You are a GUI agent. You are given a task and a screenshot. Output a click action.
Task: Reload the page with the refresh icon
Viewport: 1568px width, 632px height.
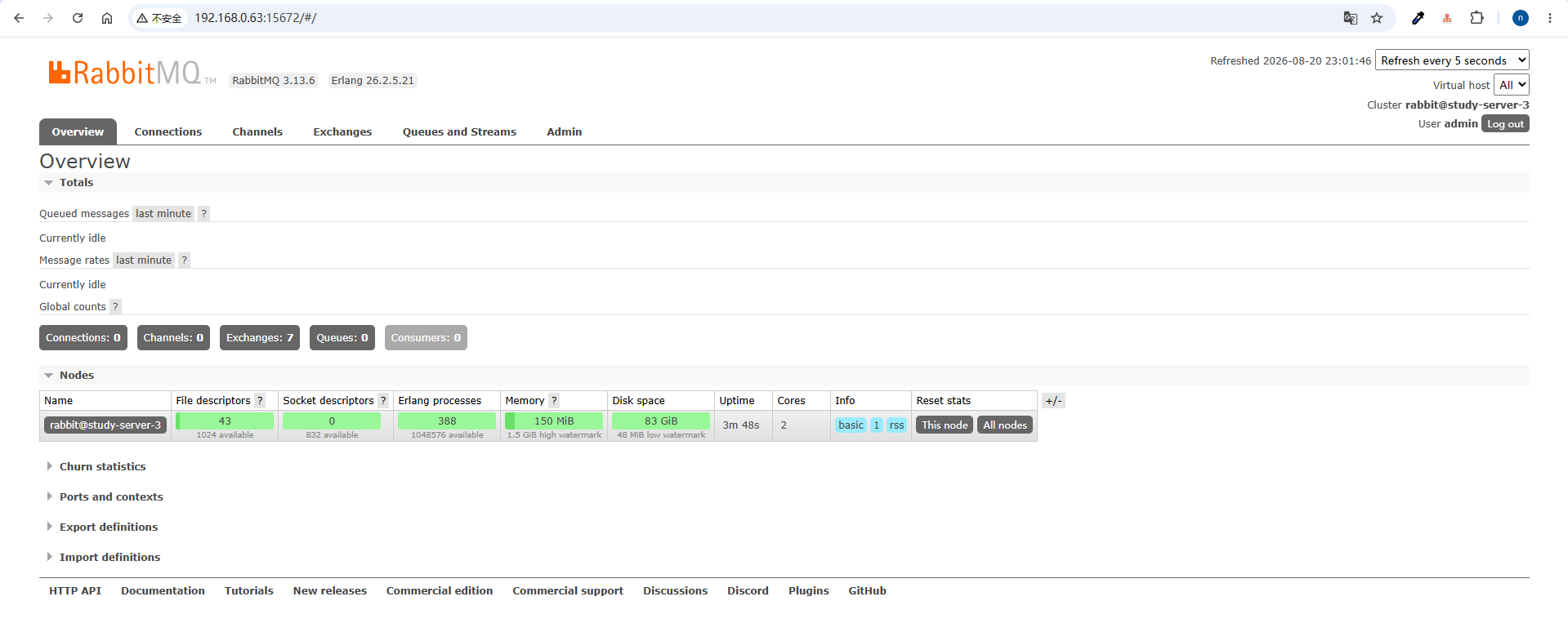(x=78, y=18)
